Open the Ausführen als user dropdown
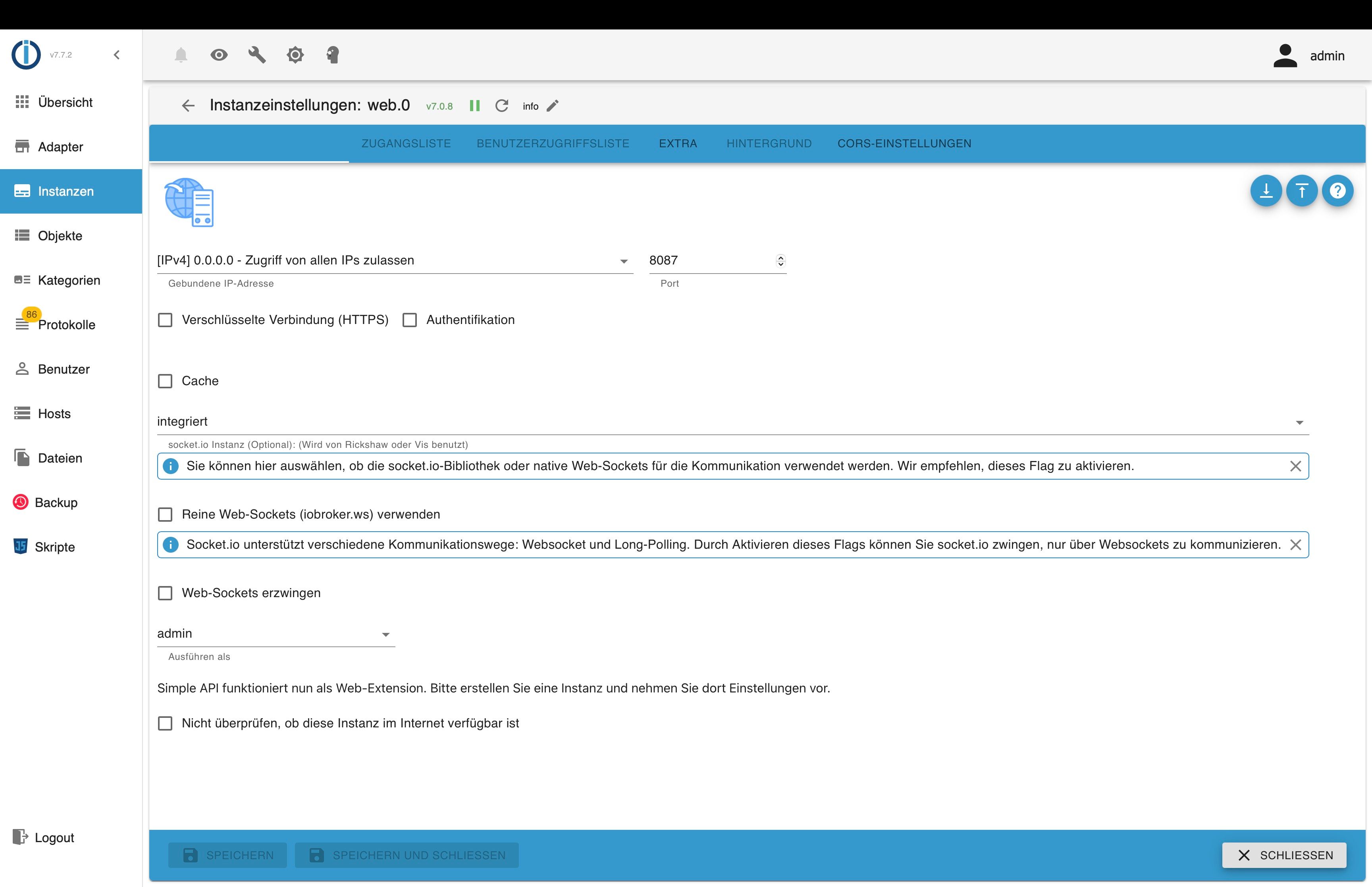The width and height of the screenshot is (1372, 887). point(275,634)
